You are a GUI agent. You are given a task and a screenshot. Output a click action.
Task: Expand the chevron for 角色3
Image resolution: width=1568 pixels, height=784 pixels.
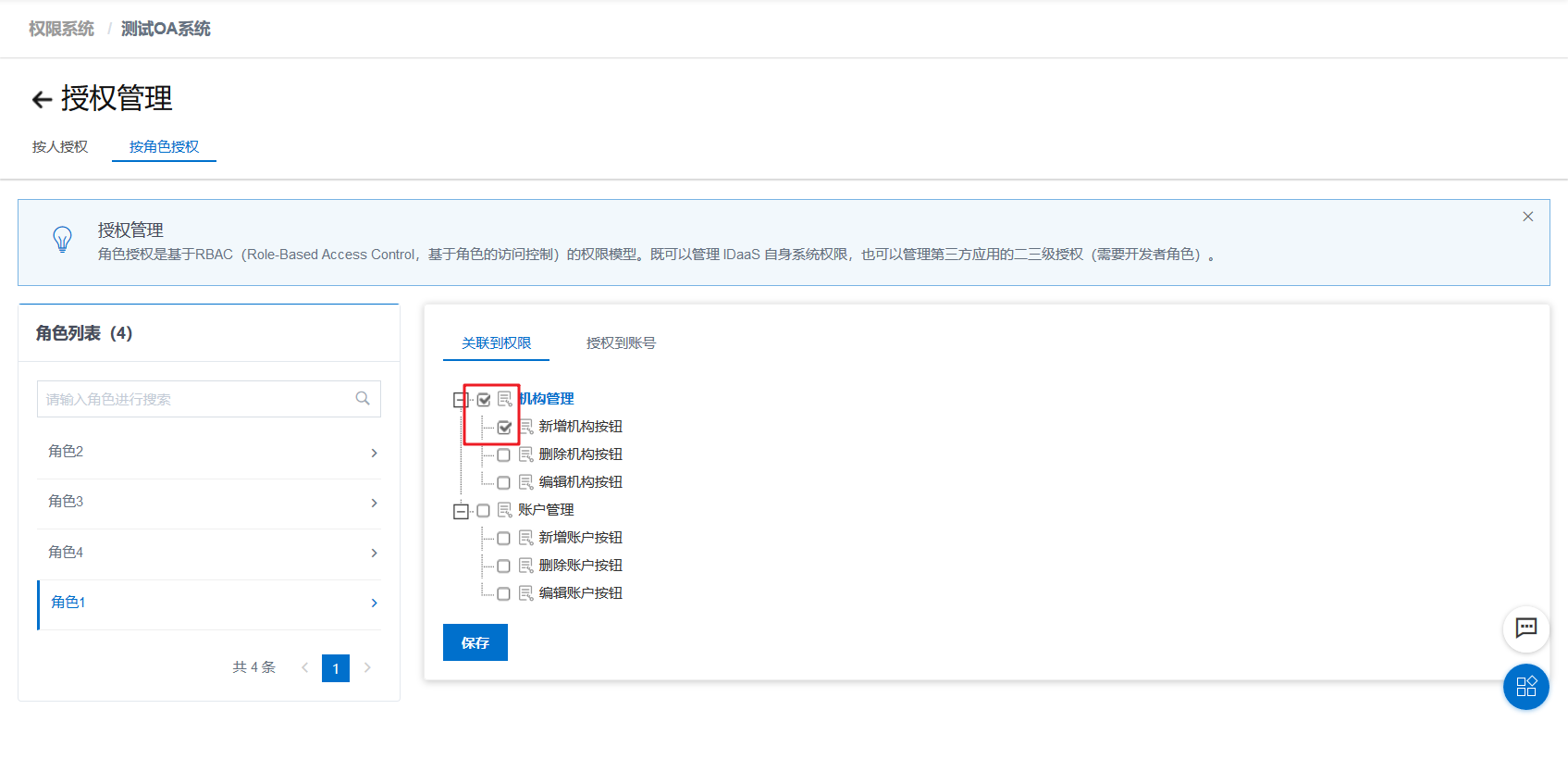[374, 503]
